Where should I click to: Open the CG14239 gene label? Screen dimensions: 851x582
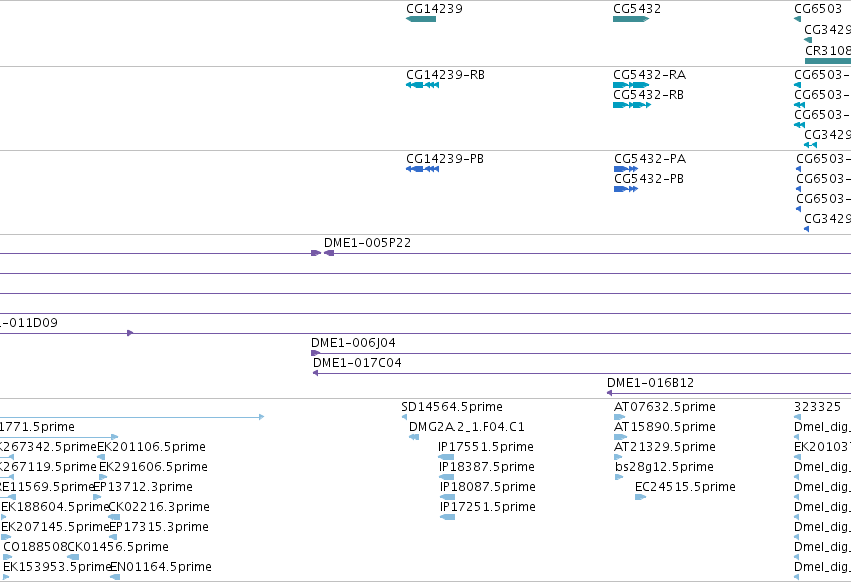click(x=434, y=9)
